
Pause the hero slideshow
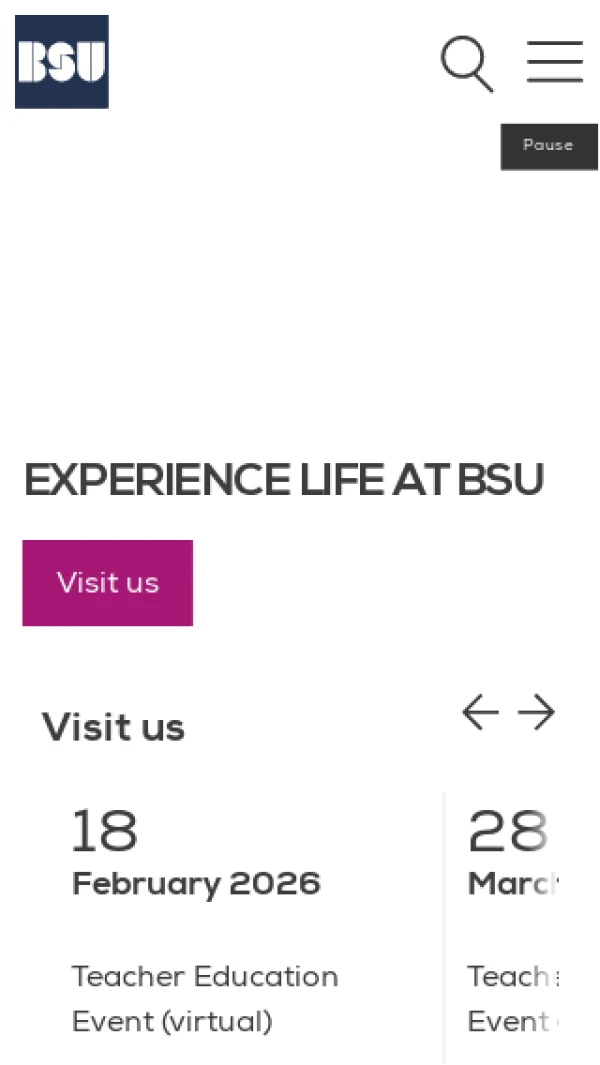(548, 146)
